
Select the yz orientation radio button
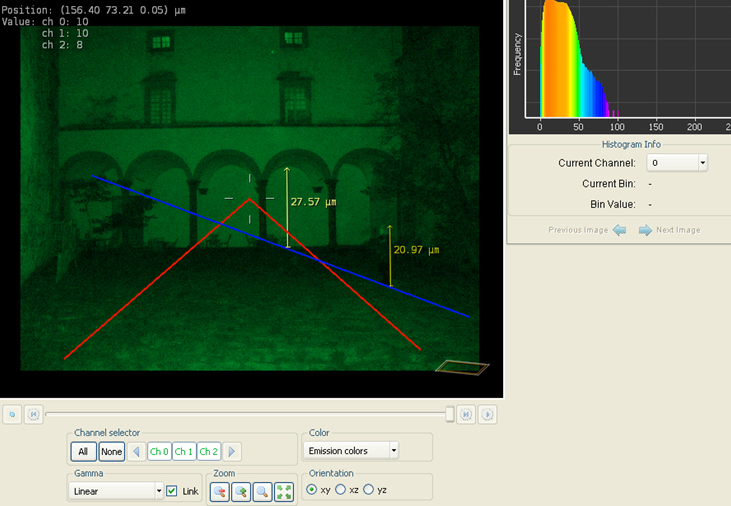point(369,490)
